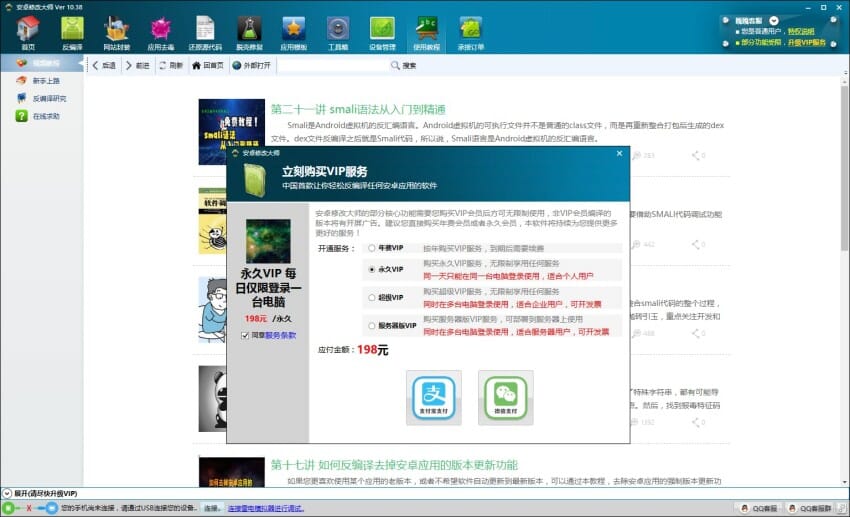Click the green connection status icon
This screenshot has width=850, height=517.
point(8,508)
